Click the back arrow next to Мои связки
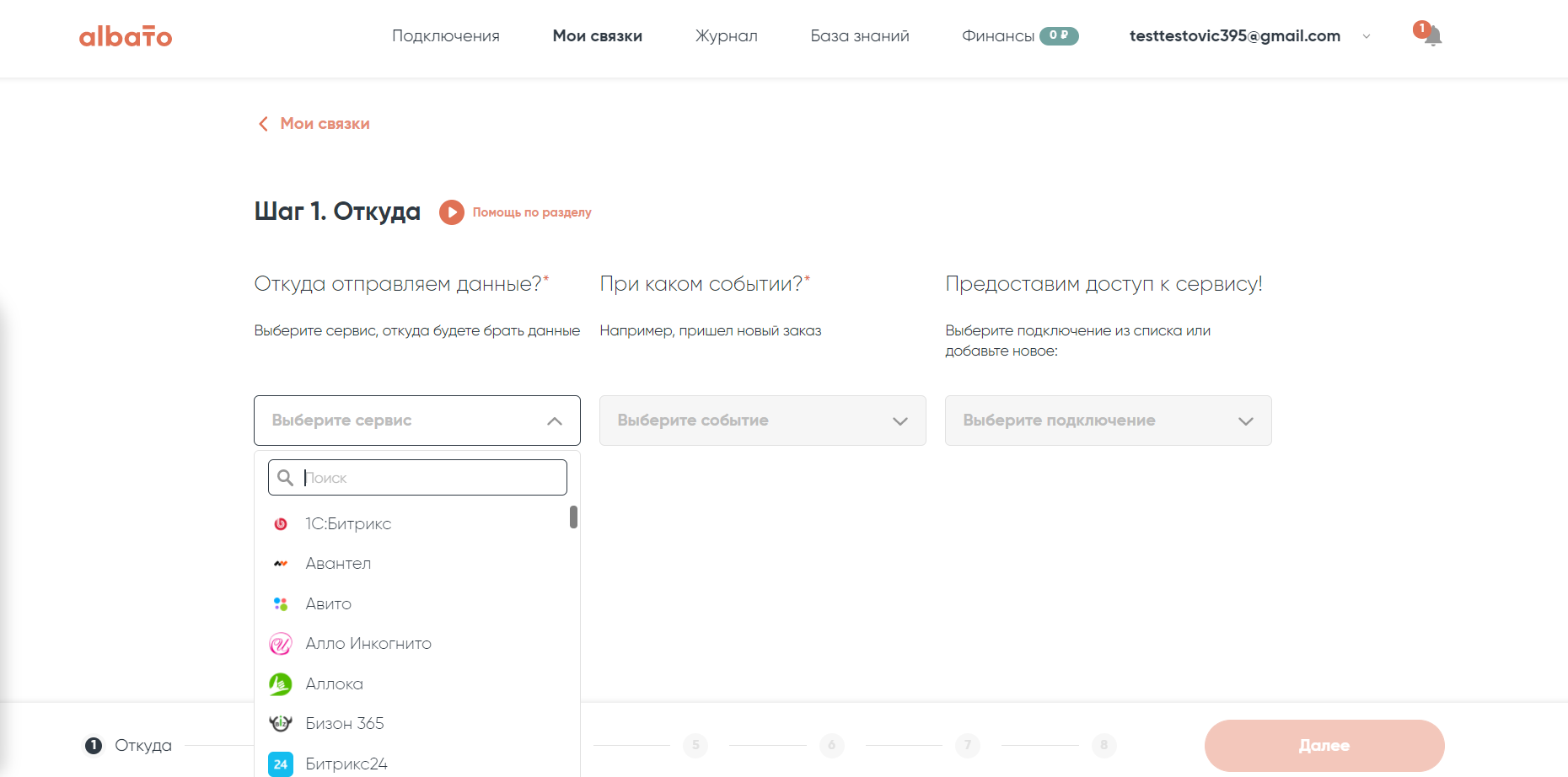 [263, 124]
